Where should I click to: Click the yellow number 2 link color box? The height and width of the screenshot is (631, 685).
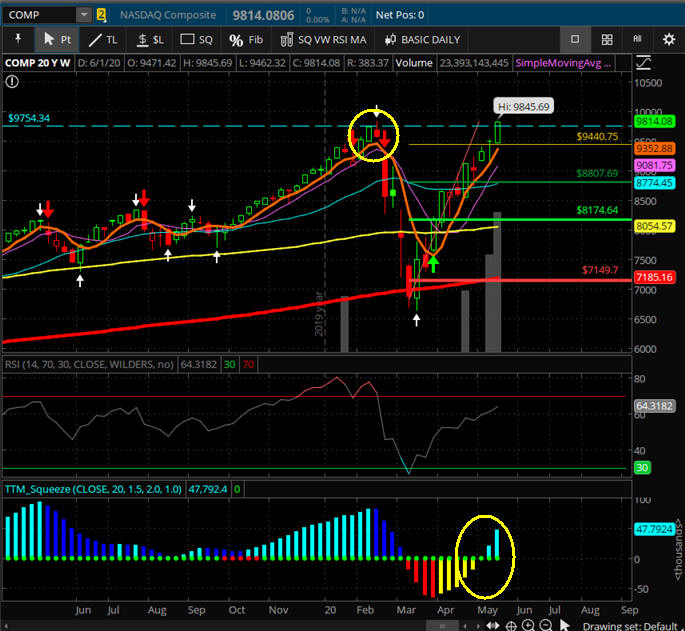point(101,15)
